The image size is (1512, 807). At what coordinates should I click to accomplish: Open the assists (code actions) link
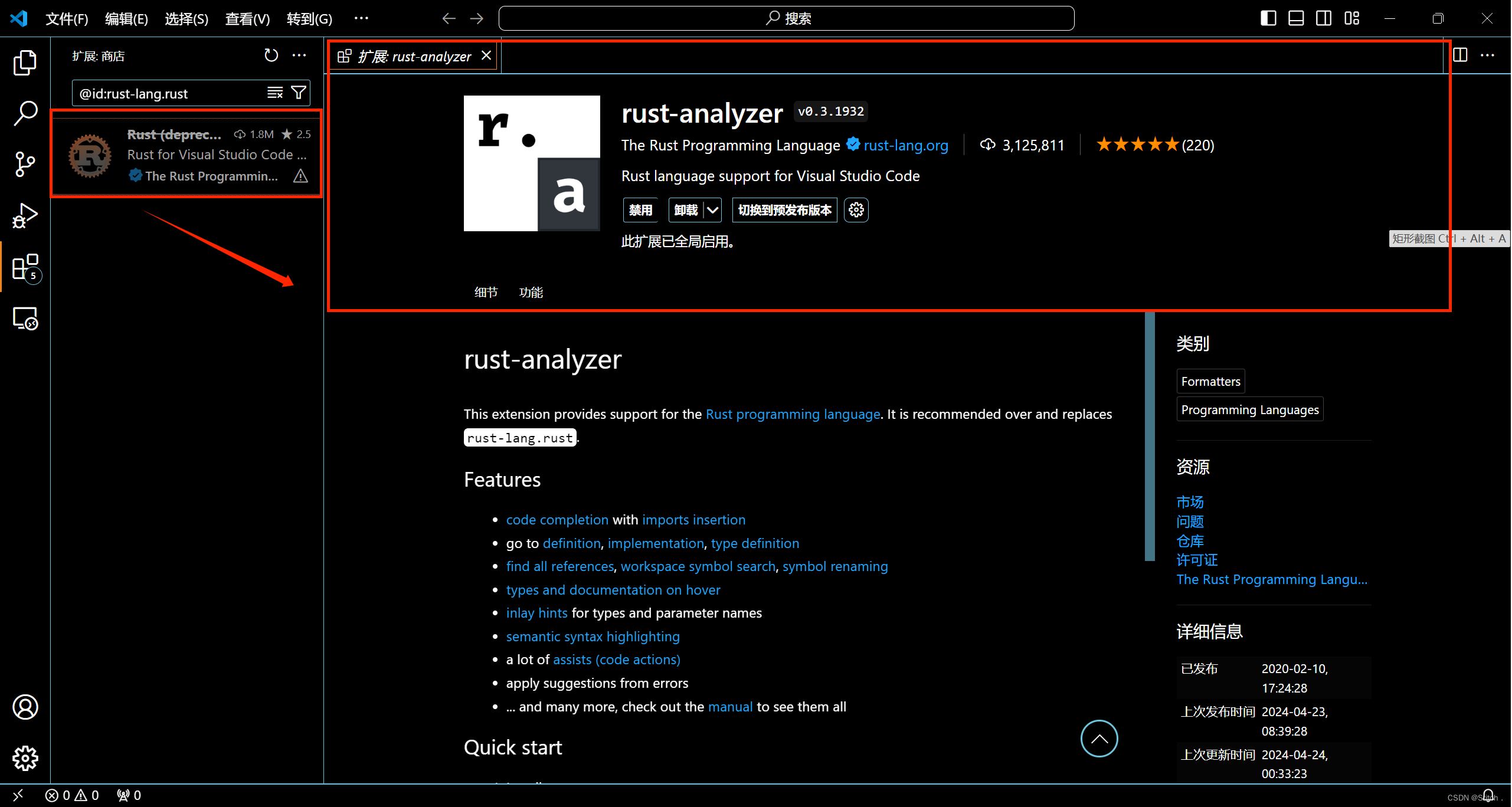point(616,660)
